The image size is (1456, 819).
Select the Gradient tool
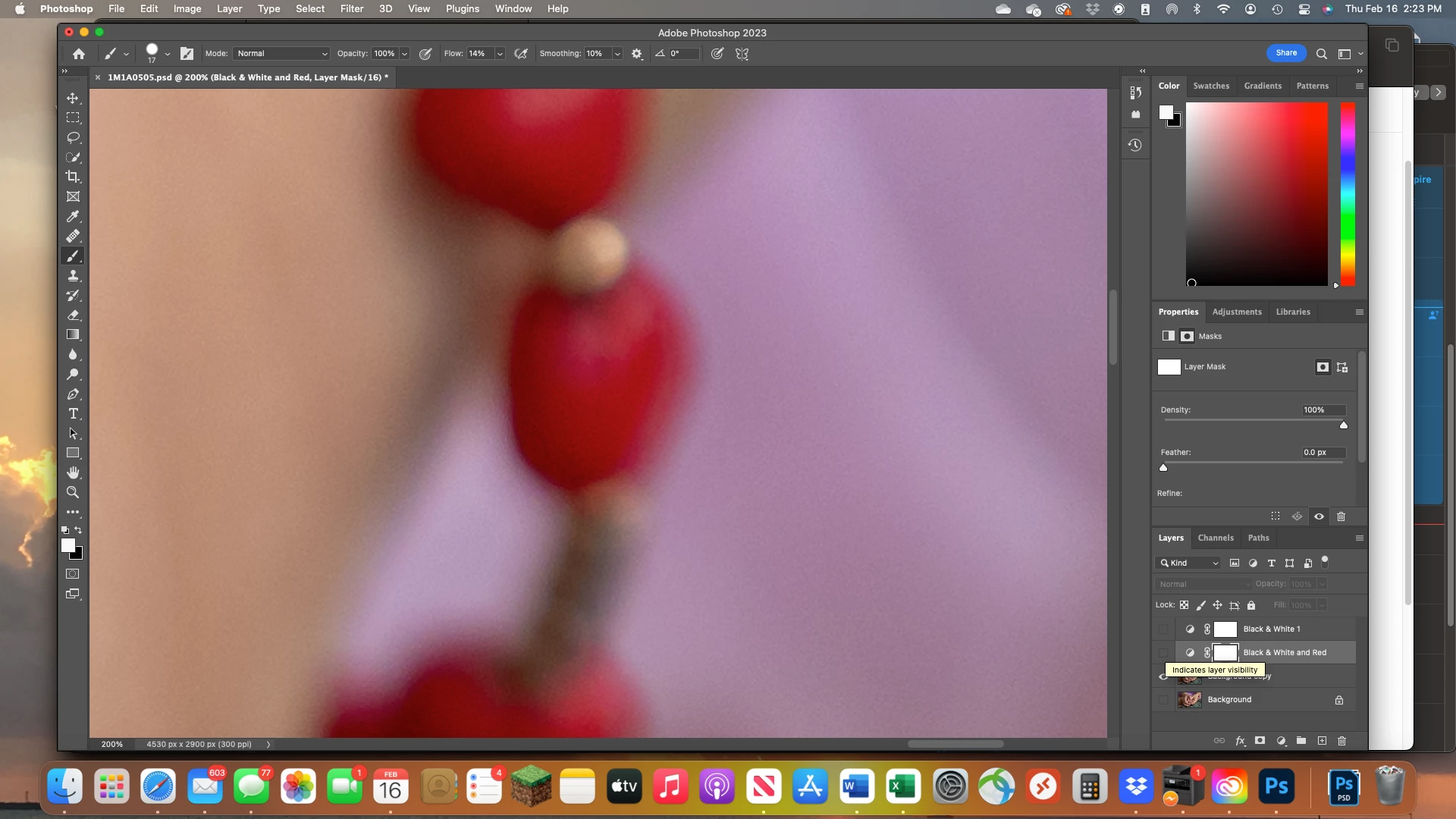[x=73, y=334]
